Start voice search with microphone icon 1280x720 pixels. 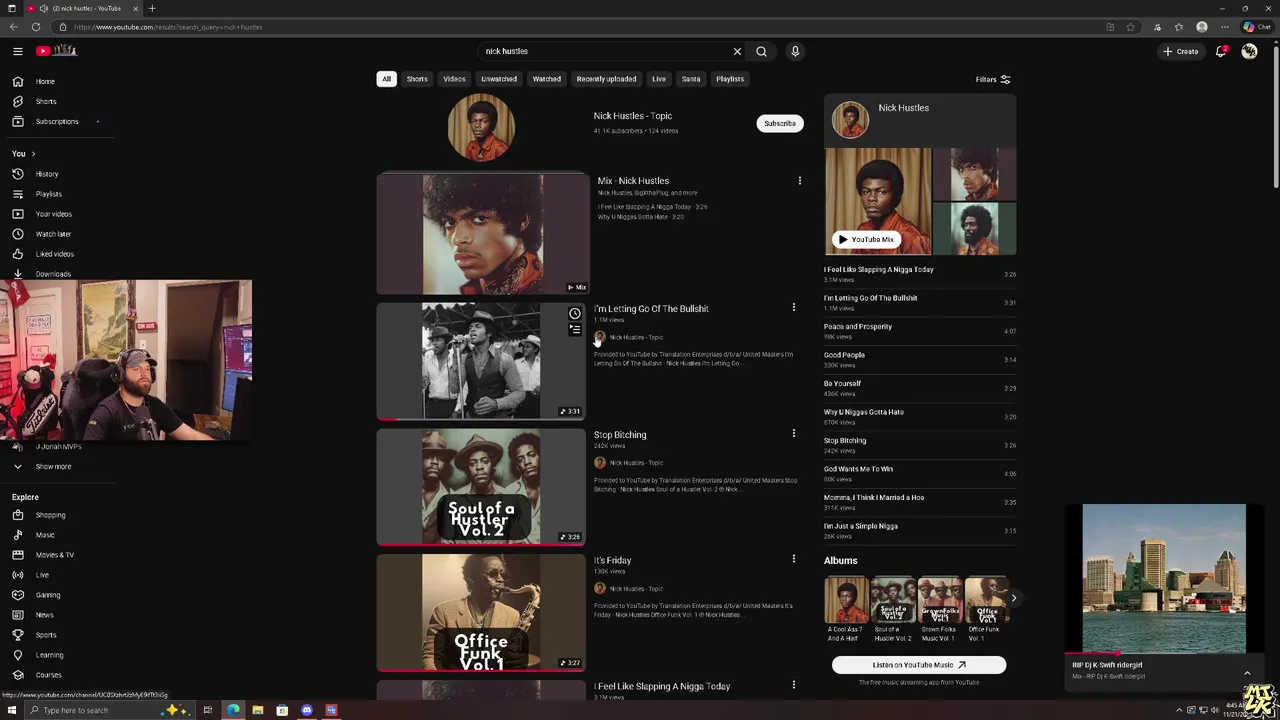(x=795, y=51)
